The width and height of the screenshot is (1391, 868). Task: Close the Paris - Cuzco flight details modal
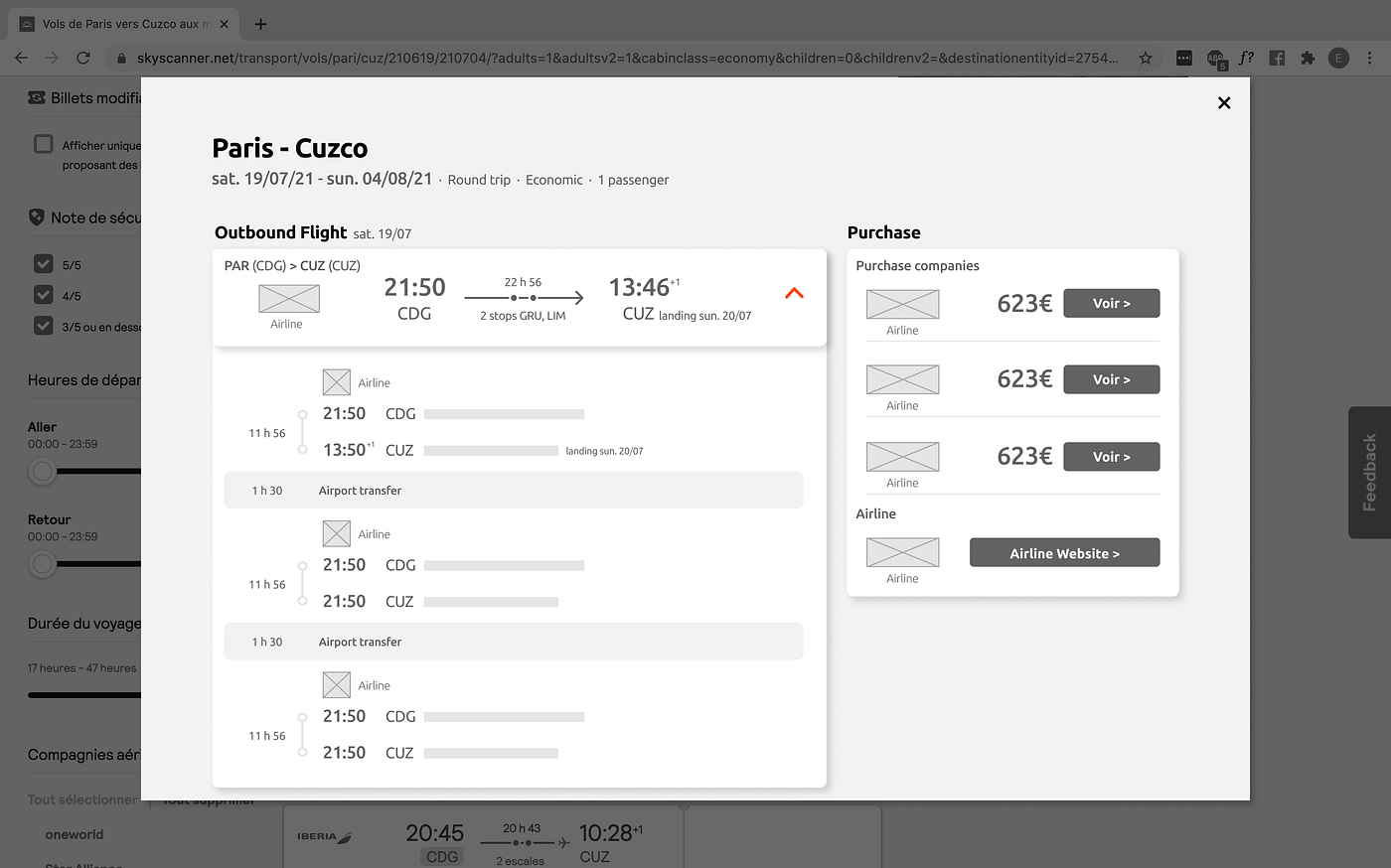point(1224,102)
